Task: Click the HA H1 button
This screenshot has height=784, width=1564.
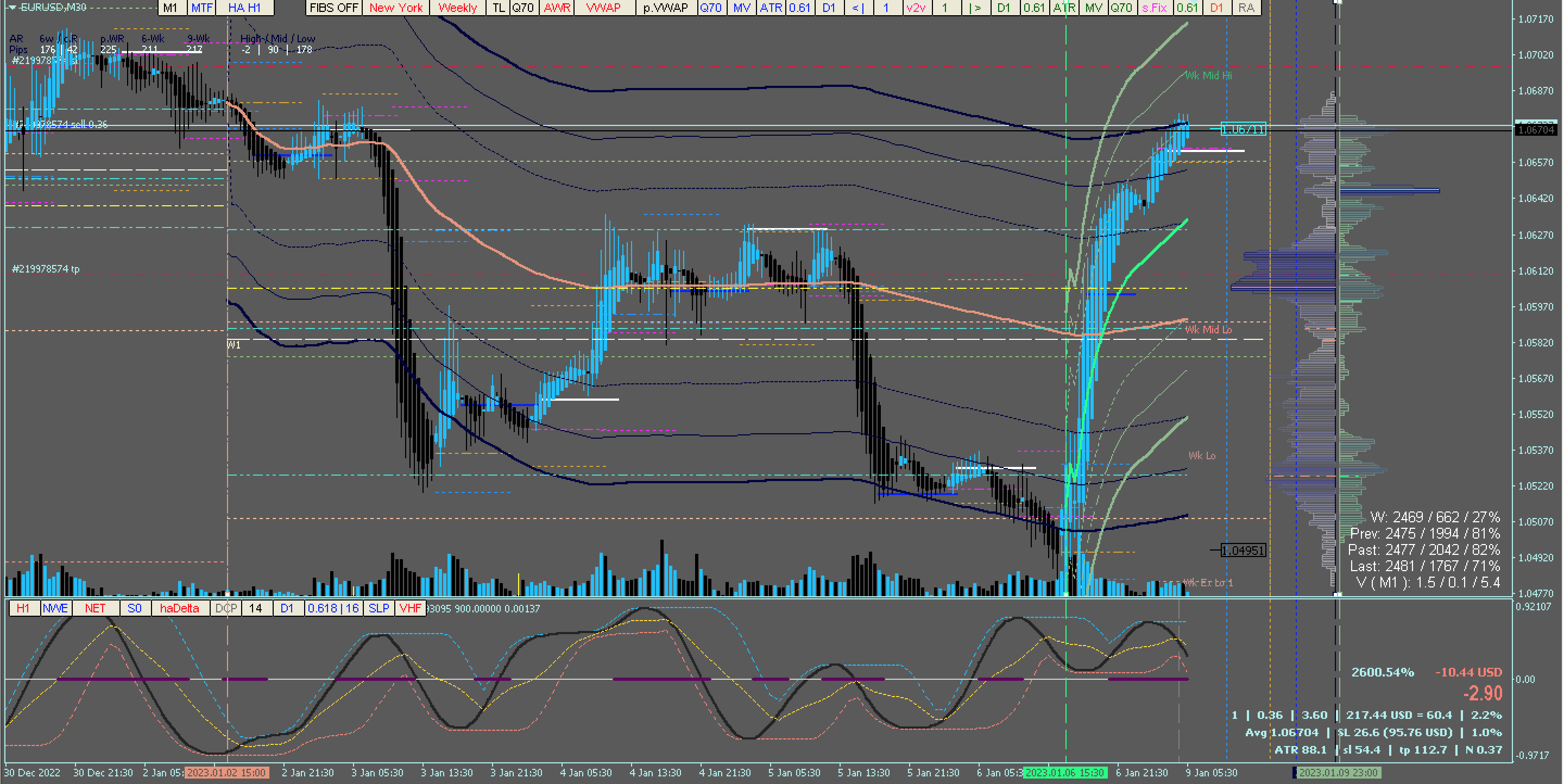Action: 244,8
